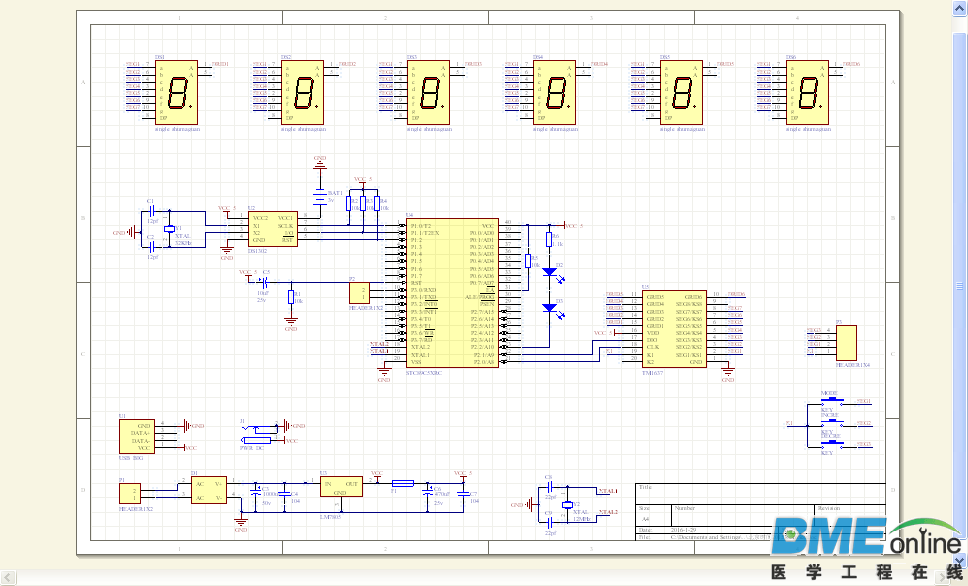Image resolution: width=968 pixels, height=586 pixels.
Task: Click the horizontal scrollbar left arrow
Action: [8, 578]
